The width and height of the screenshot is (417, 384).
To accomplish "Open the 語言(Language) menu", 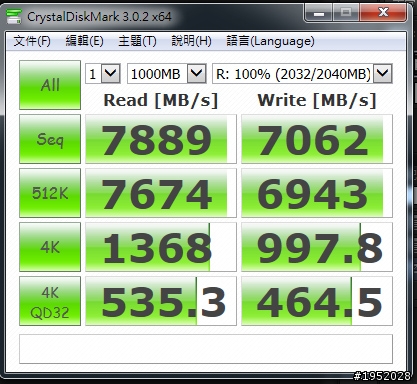I will (270, 41).
